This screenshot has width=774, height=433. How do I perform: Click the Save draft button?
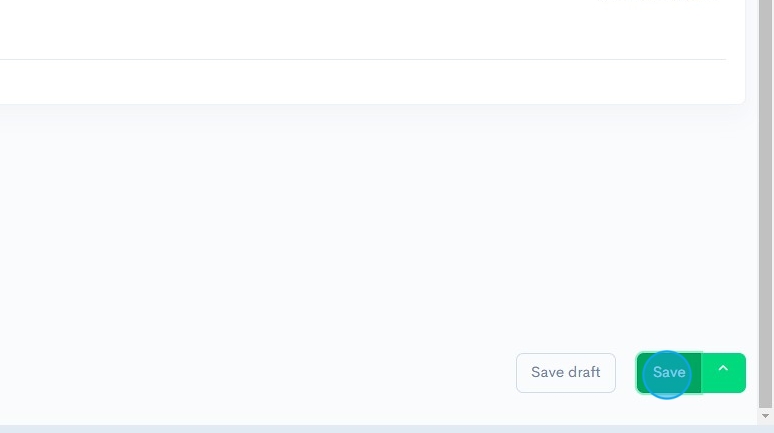coord(565,373)
